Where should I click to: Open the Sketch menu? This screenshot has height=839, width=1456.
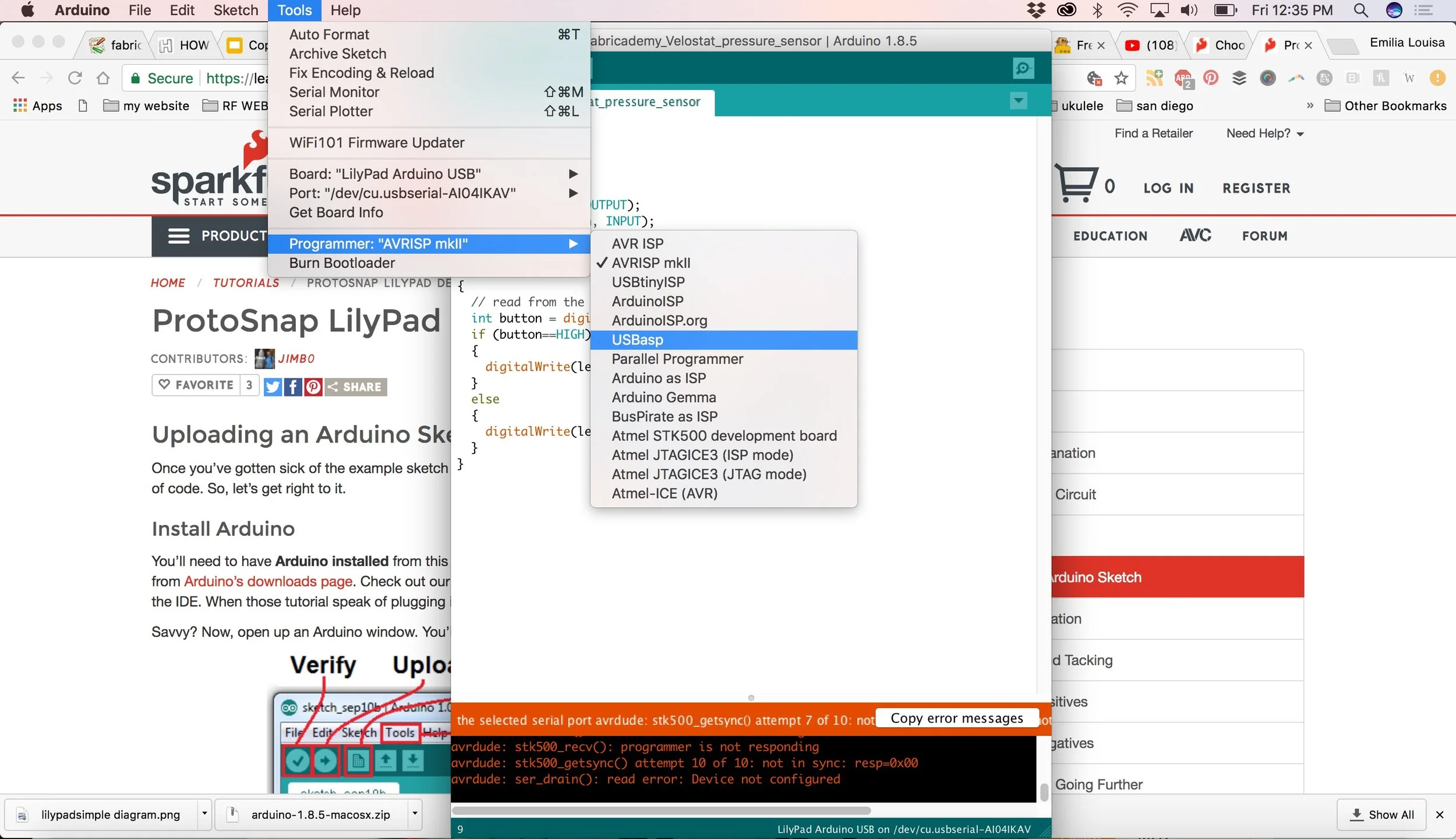[x=235, y=10]
